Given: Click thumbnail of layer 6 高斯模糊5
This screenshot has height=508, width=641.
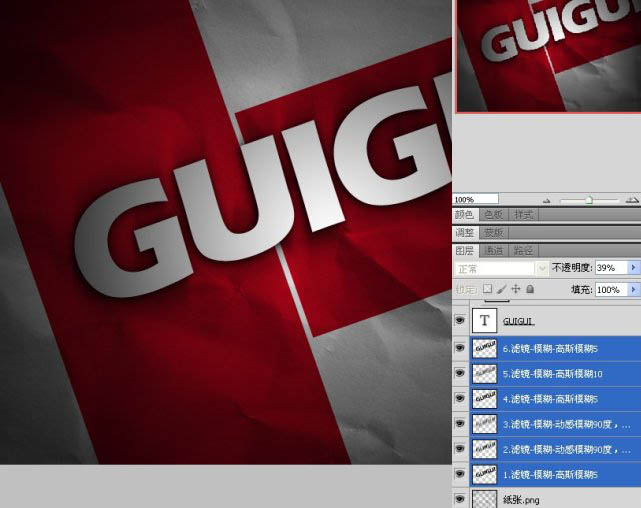Looking at the screenshot, I should pyautogui.click(x=484, y=349).
